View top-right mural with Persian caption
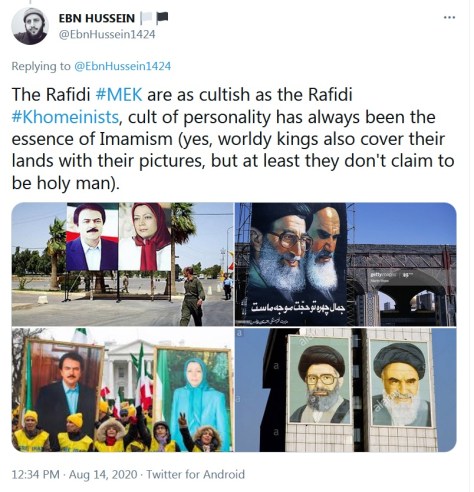Screen dimensions: 474x492 [x=346, y=264]
